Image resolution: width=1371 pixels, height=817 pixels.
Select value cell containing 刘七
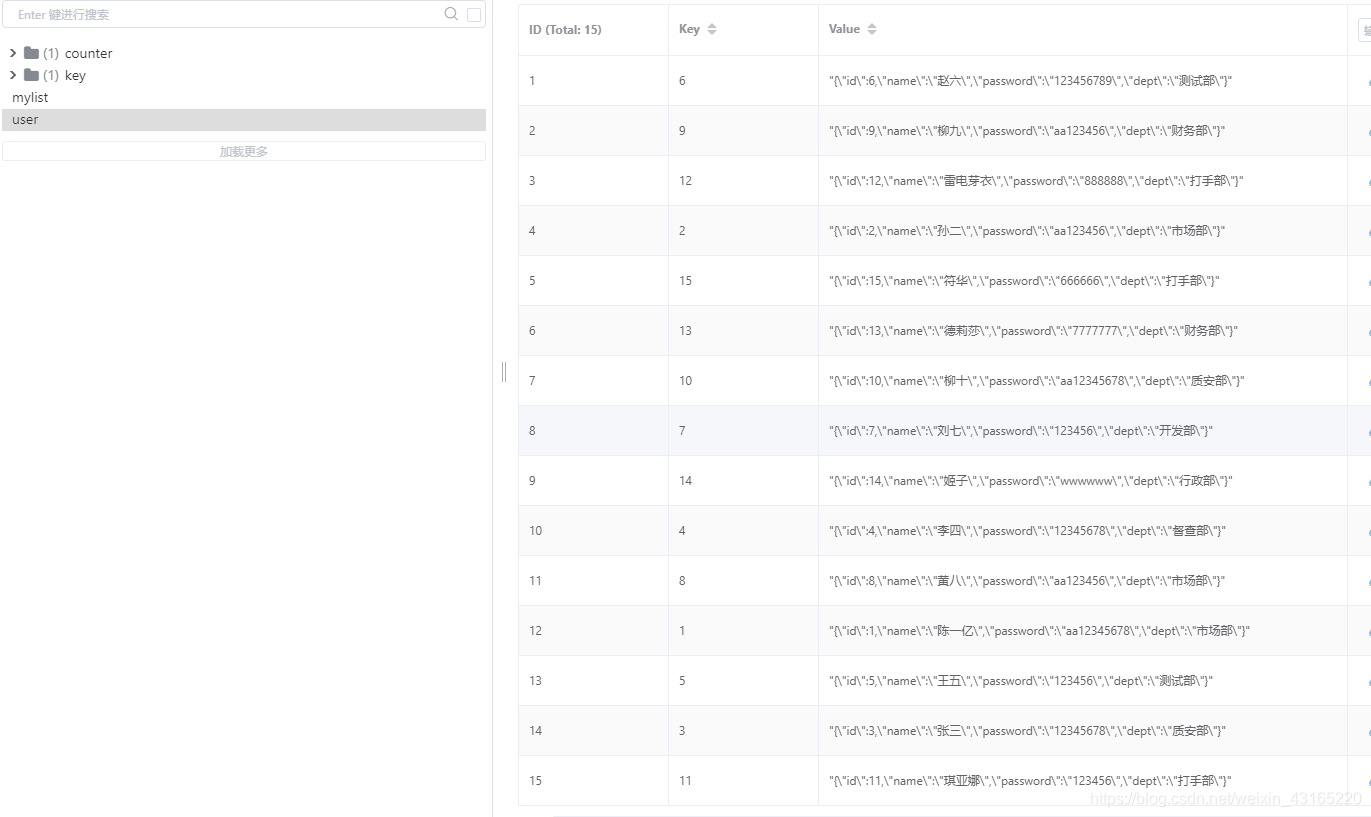(1083, 431)
